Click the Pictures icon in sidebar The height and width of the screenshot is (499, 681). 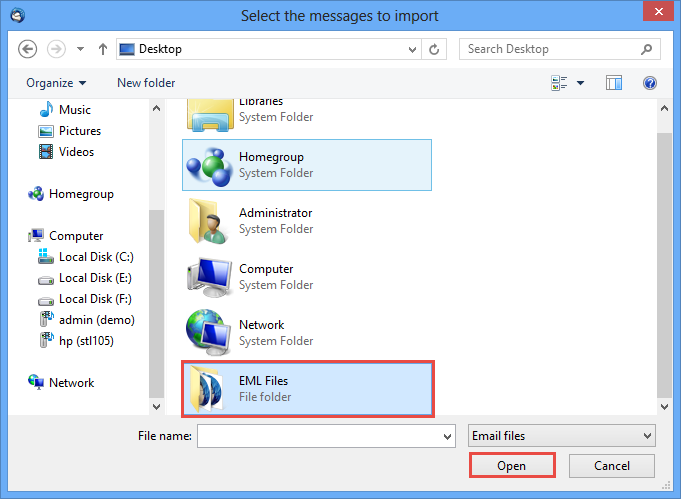click(46, 131)
